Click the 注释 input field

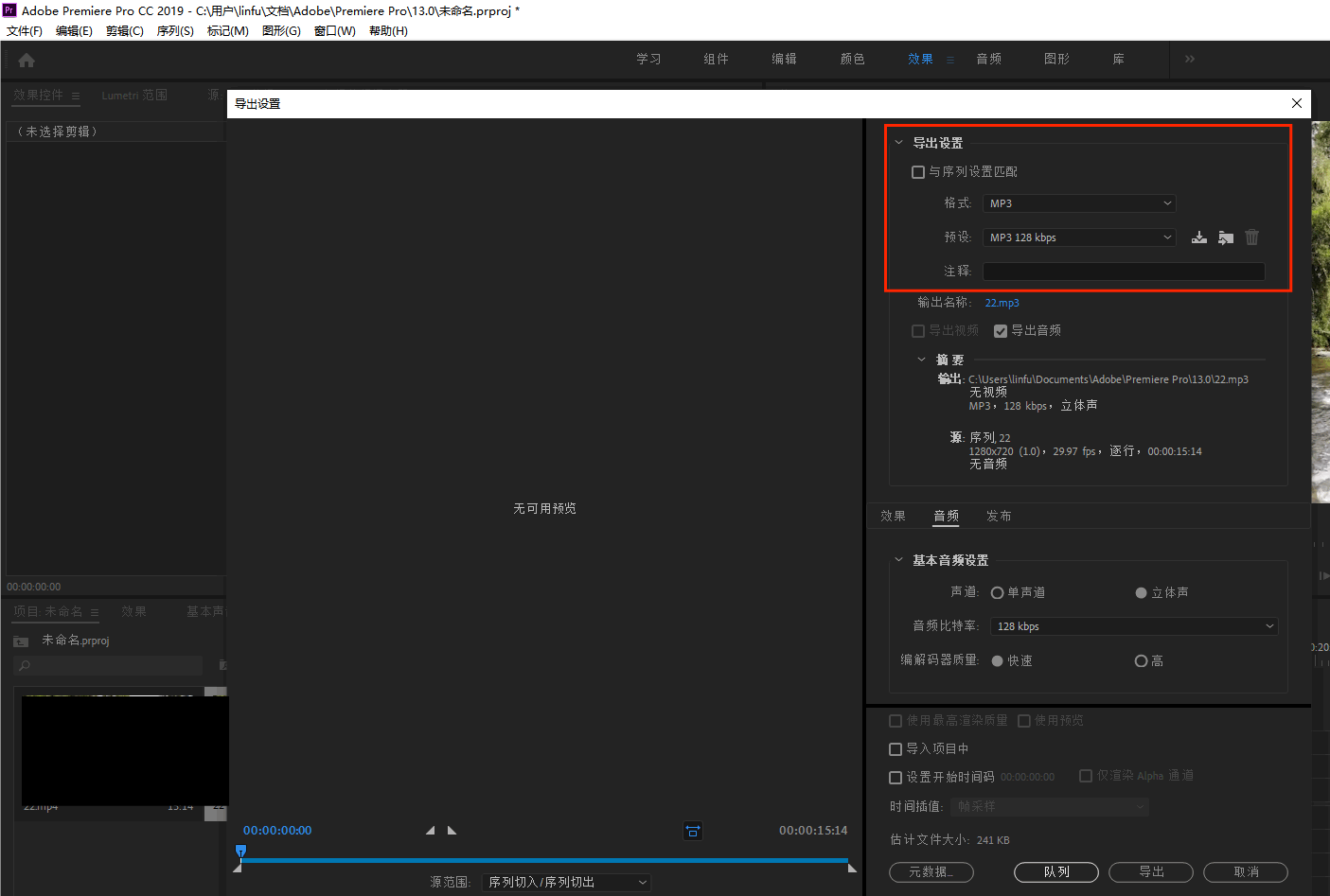1124,272
